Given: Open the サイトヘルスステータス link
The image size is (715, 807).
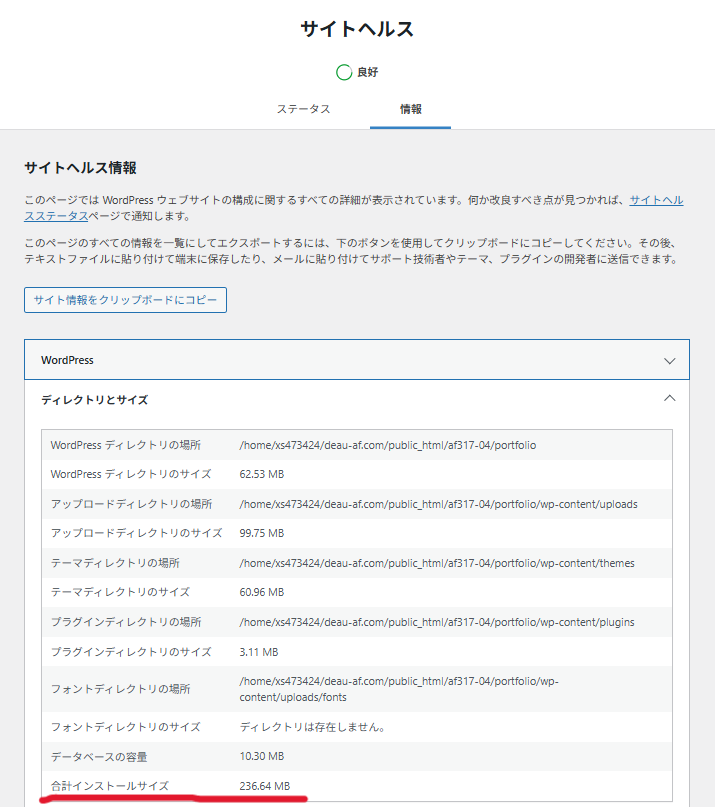Looking at the screenshot, I should 656,201.
